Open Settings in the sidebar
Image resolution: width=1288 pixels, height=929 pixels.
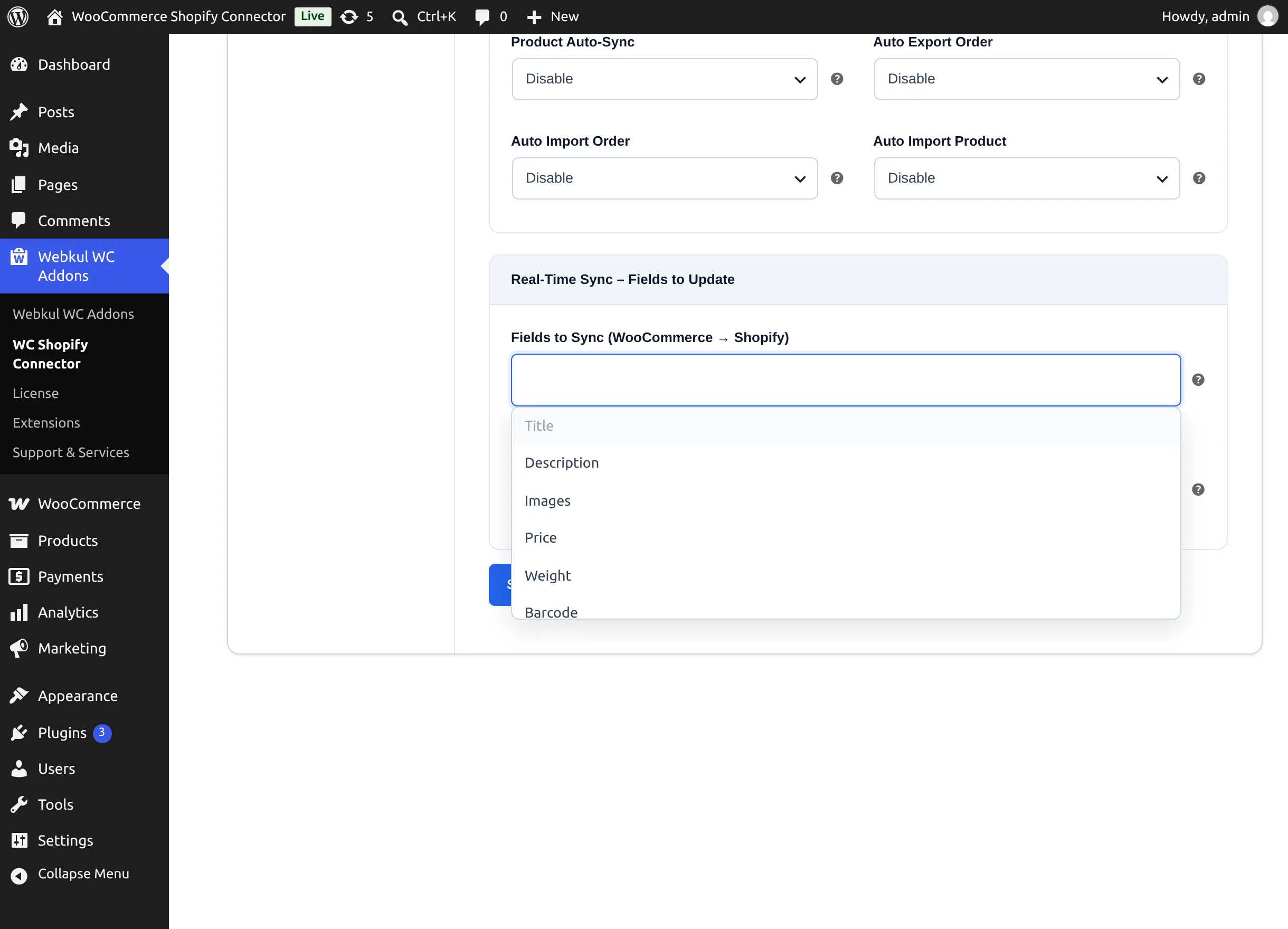click(84, 840)
